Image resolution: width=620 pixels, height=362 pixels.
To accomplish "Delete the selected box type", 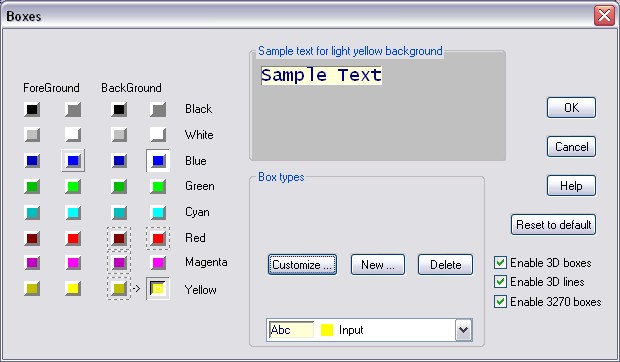I will click(x=445, y=264).
